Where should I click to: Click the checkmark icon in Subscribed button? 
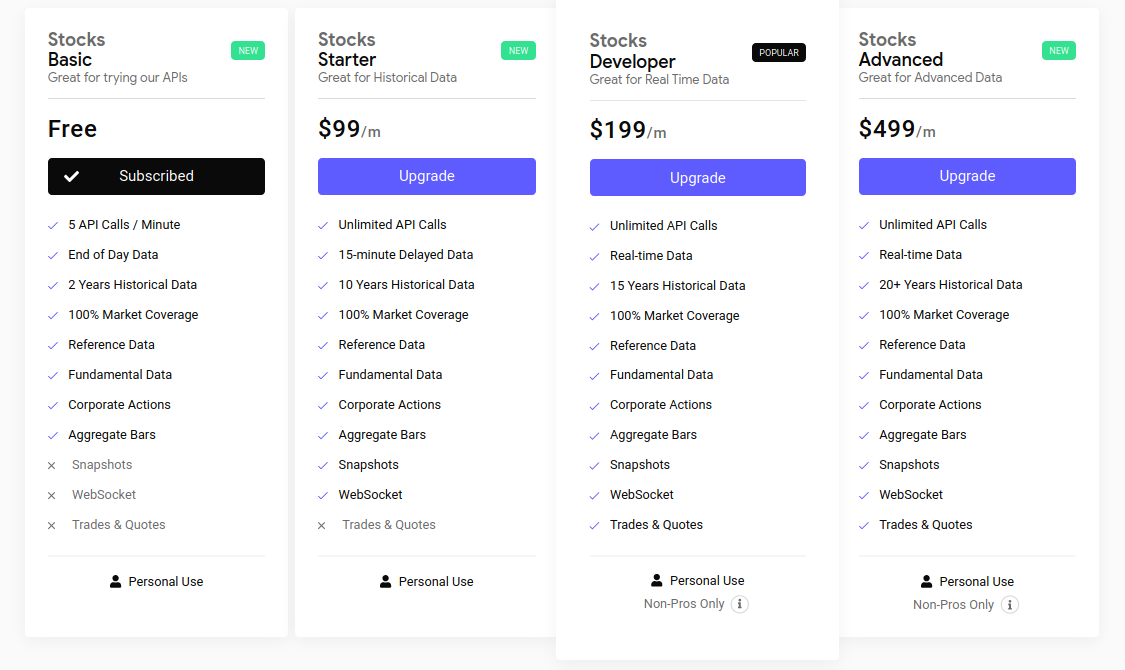pos(71,177)
